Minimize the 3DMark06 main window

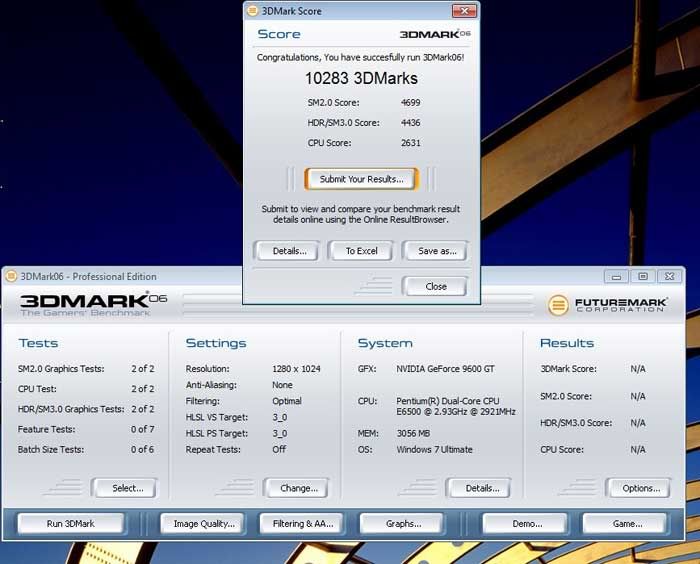[616, 276]
